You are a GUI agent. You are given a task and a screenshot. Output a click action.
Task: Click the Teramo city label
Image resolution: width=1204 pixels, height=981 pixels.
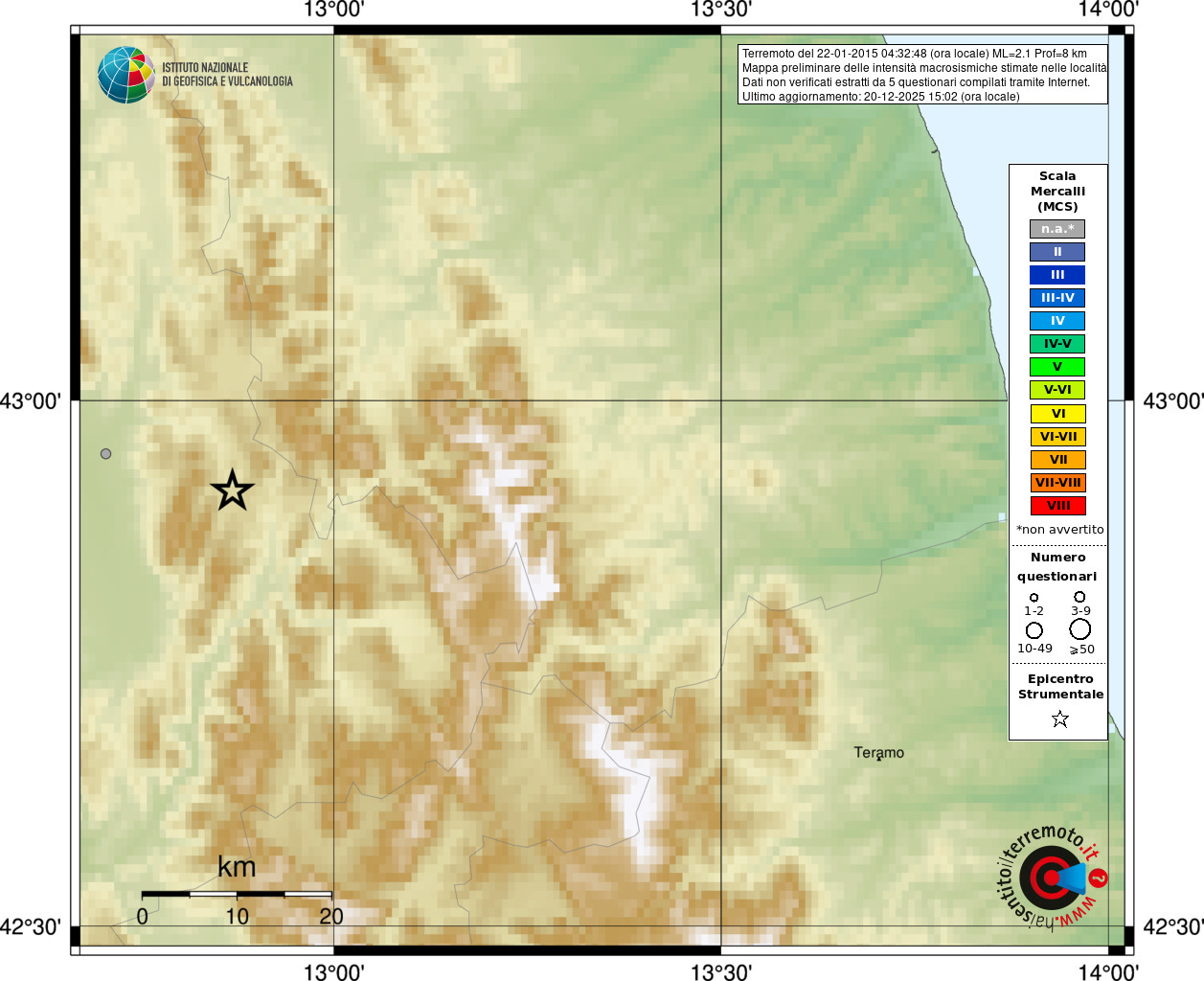(x=878, y=752)
